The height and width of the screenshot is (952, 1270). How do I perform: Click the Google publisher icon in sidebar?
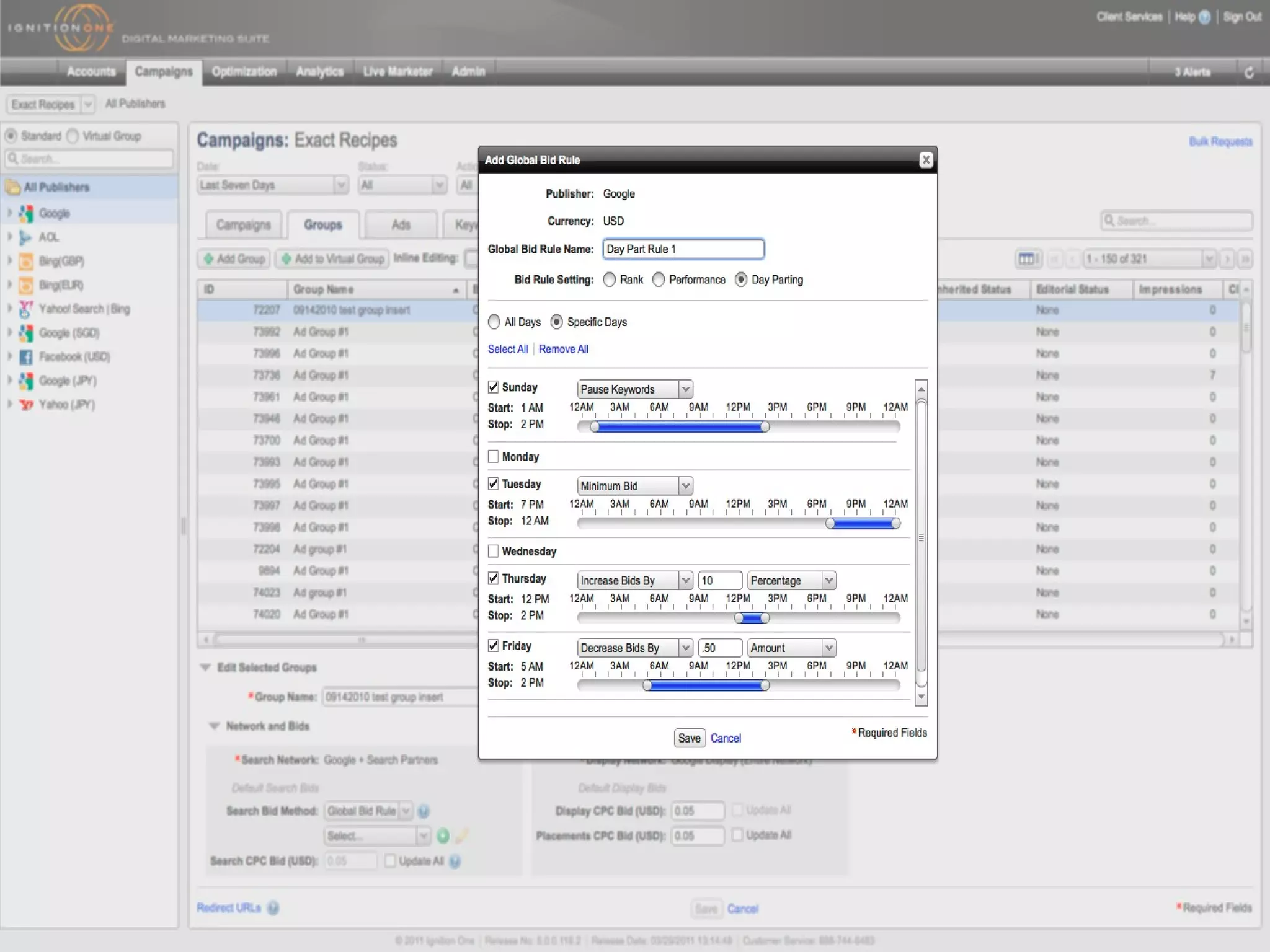point(26,213)
